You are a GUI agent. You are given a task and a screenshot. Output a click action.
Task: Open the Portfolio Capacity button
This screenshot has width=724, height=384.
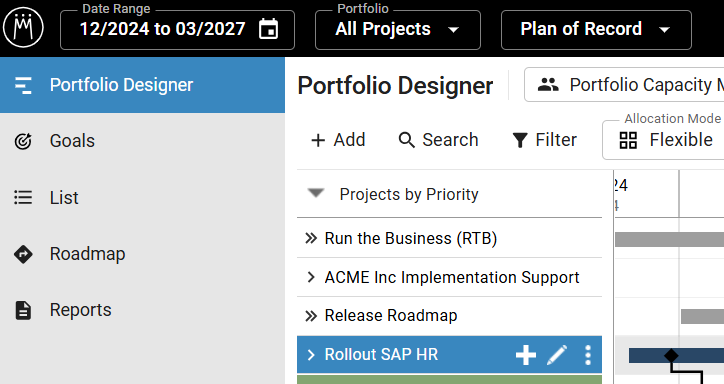(624, 85)
